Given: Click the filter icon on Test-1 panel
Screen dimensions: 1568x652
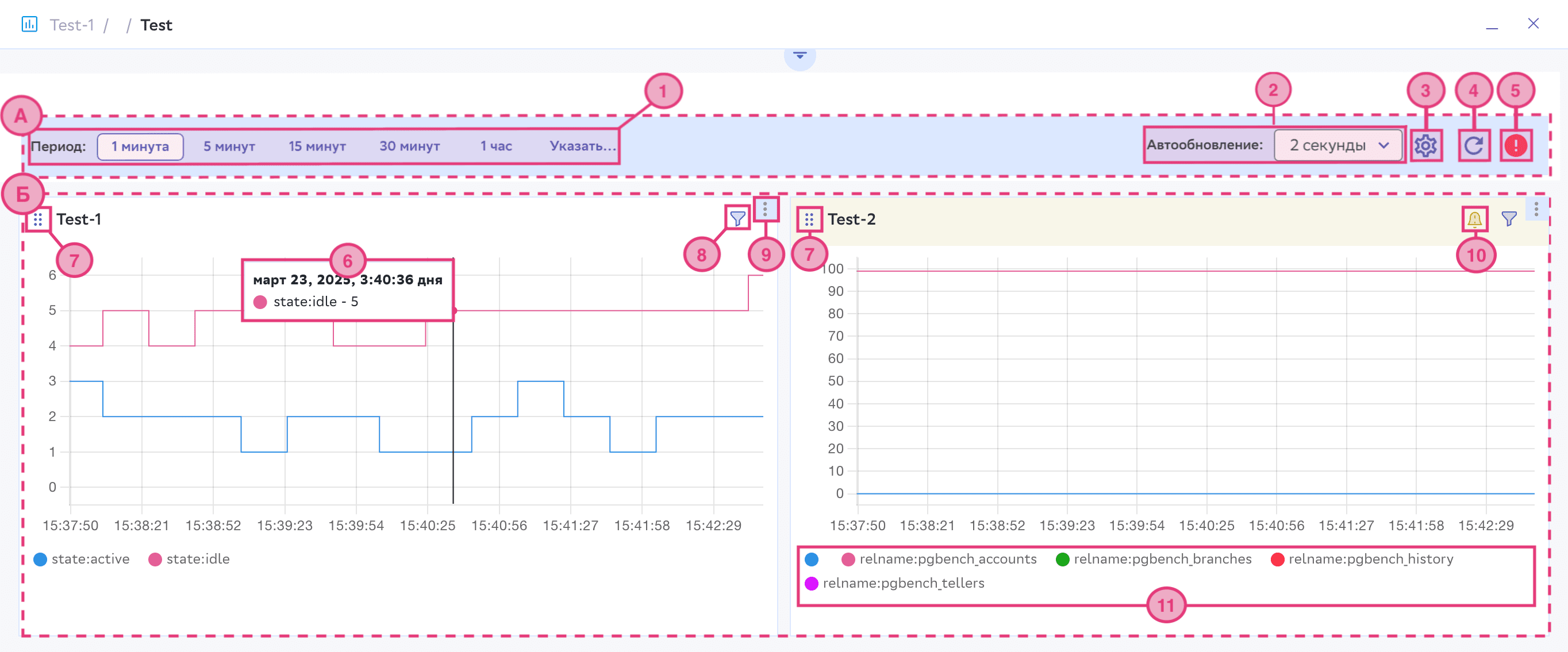Looking at the screenshot, I should (737, 219).
